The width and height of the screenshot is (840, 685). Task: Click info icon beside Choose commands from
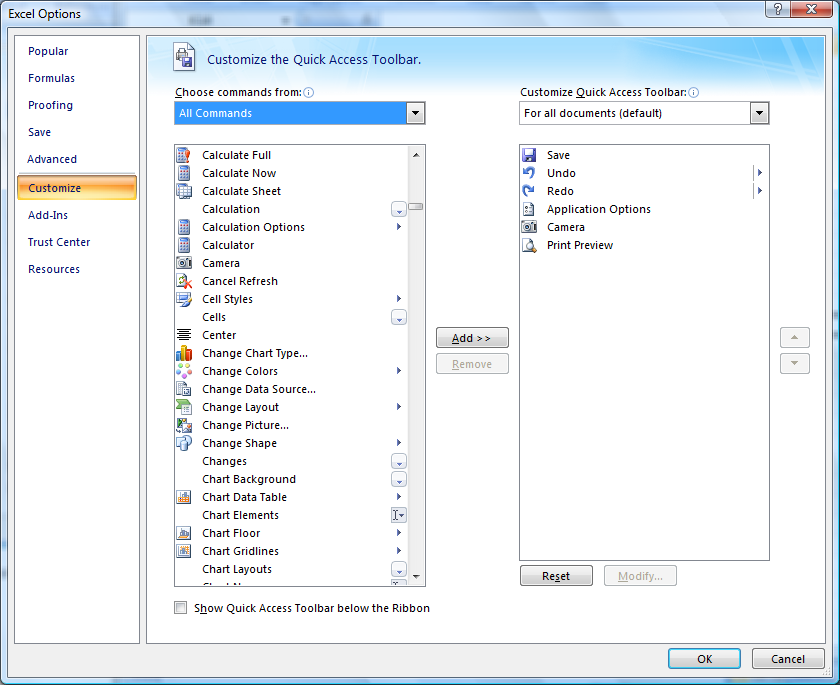(x=309, y=92)
